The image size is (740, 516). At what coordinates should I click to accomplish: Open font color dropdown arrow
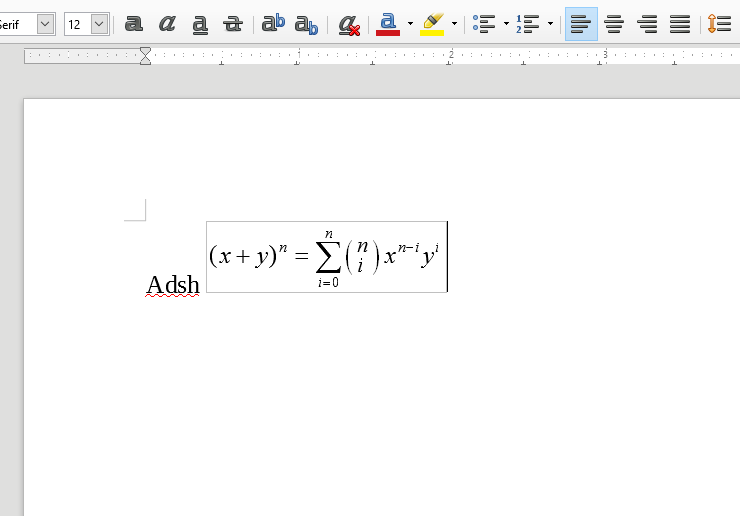410,24
